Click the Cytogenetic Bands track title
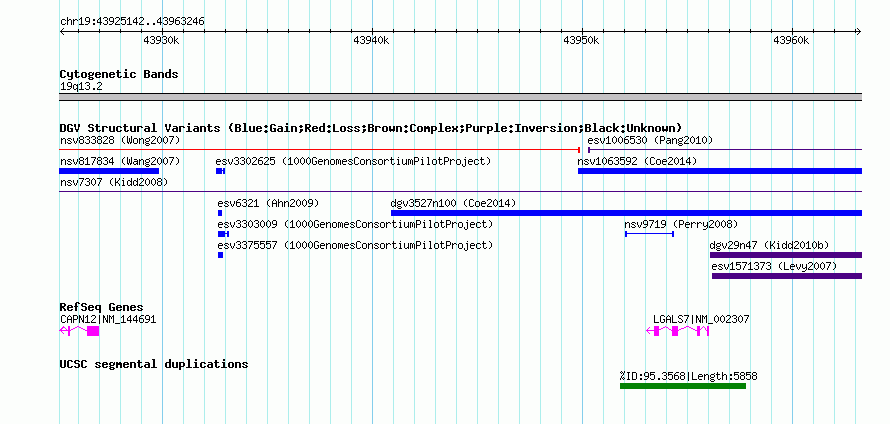 click(x=119, y=74)
